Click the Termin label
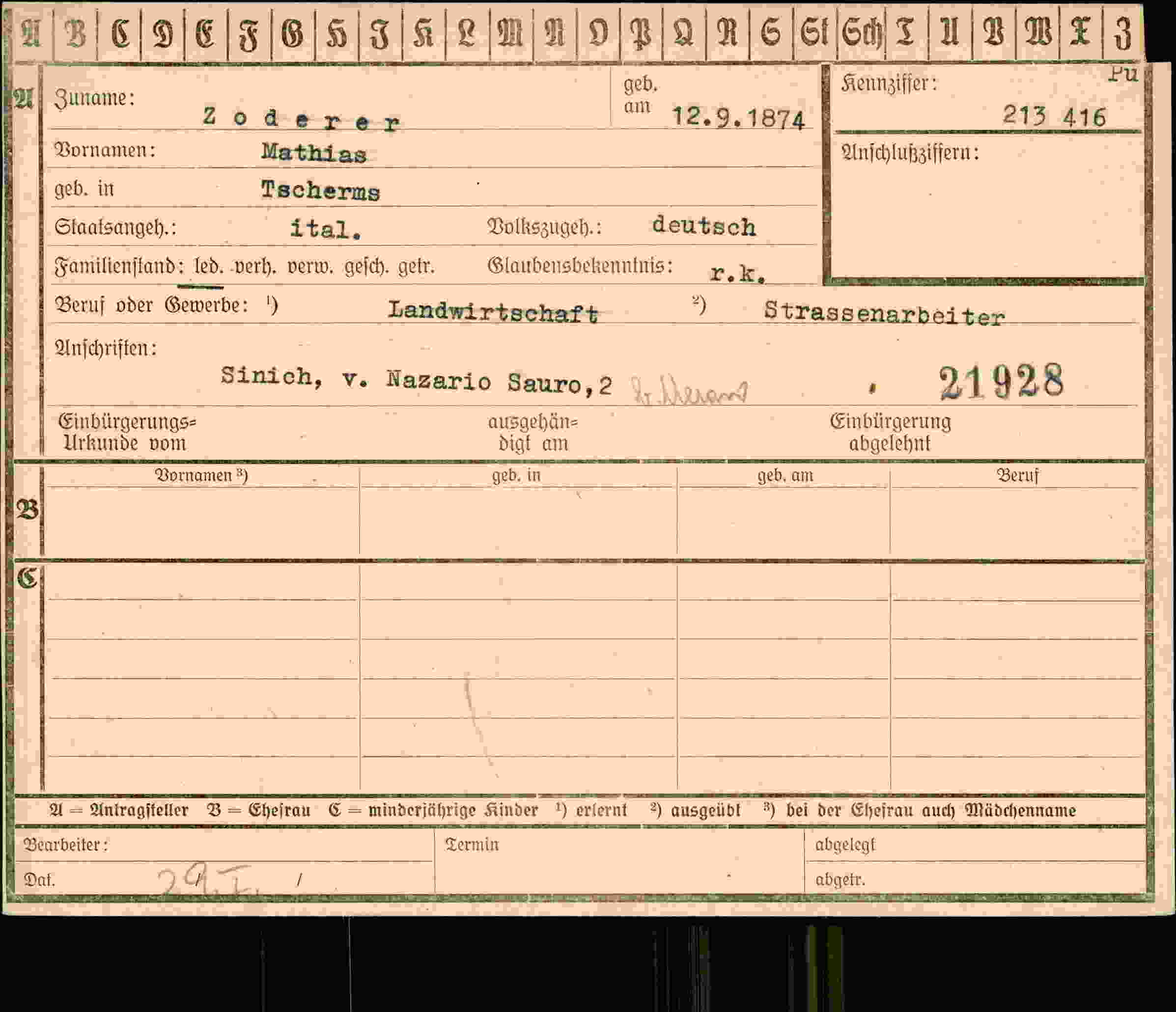Viewport: 1176px width, 1012px height. tap(472, 845)
